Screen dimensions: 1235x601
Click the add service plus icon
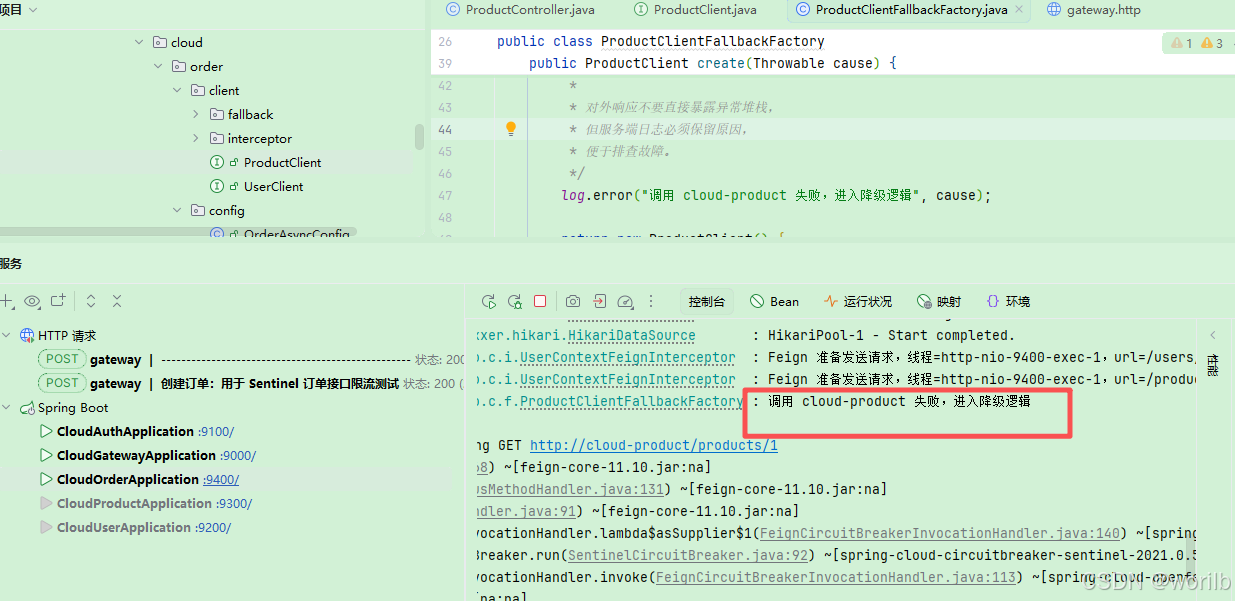pos(6,301)
